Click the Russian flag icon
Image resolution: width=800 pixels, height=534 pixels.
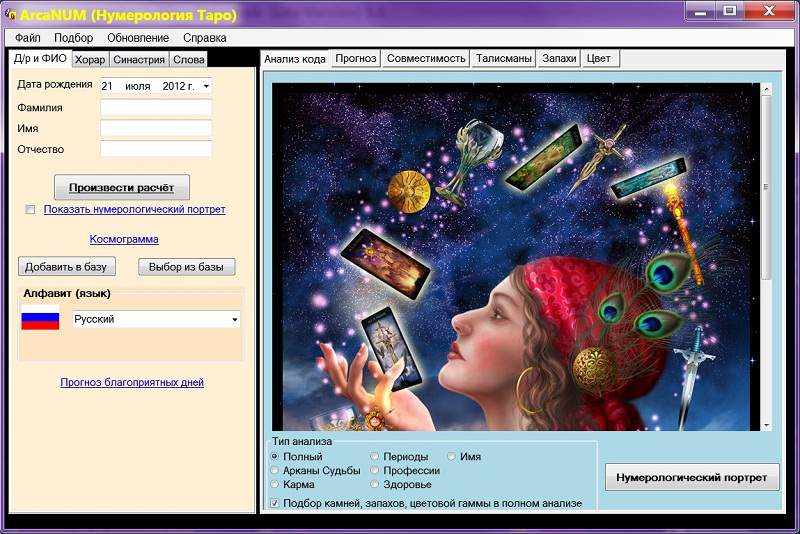(x=40, y=320)
